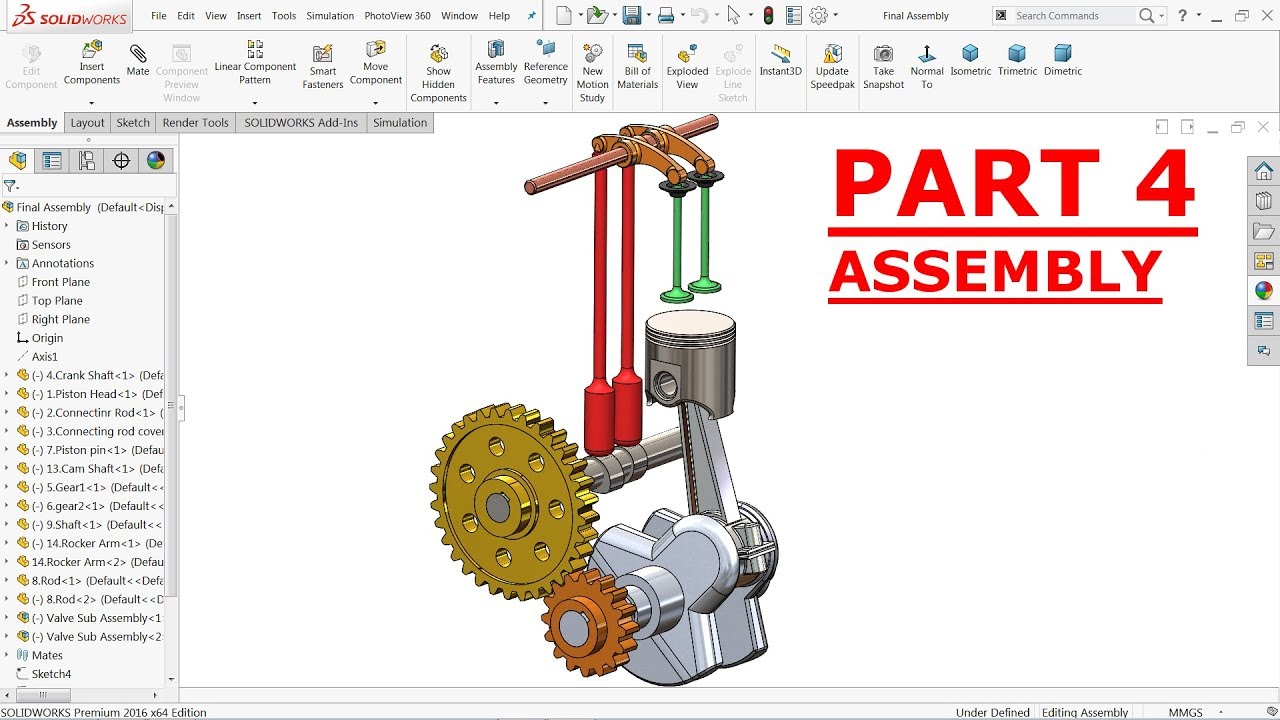Switch to SOLIDWORKS Add-Ins tab

point(301,123)
